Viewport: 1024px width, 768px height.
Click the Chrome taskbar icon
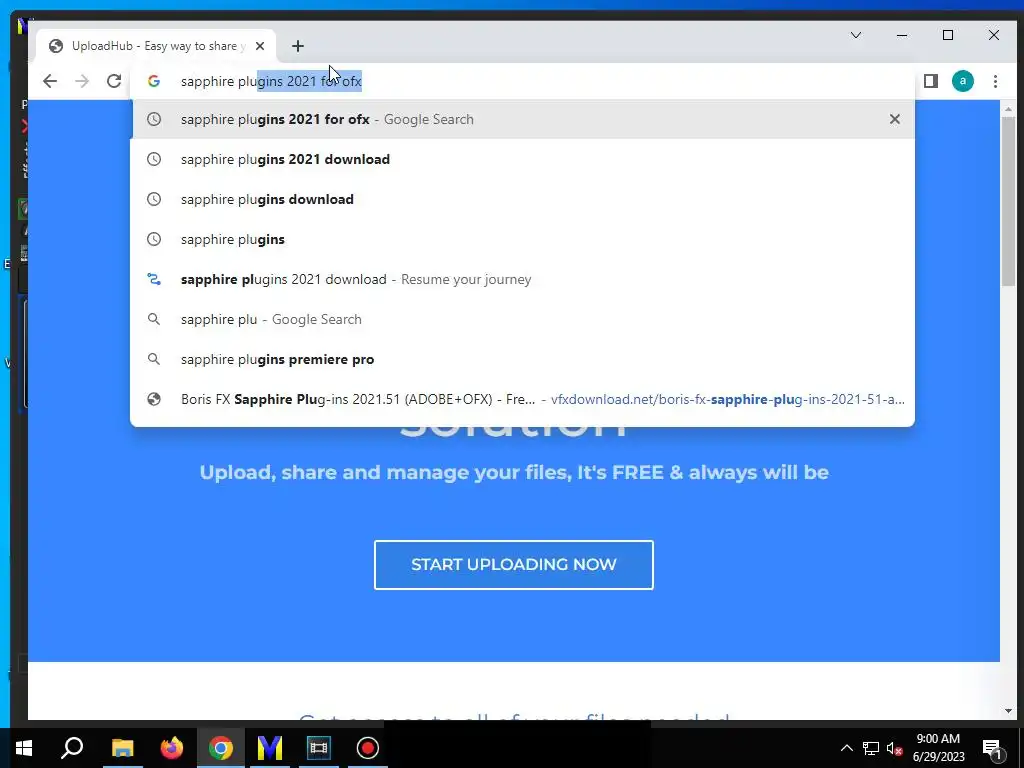click(x=221, y=748)
